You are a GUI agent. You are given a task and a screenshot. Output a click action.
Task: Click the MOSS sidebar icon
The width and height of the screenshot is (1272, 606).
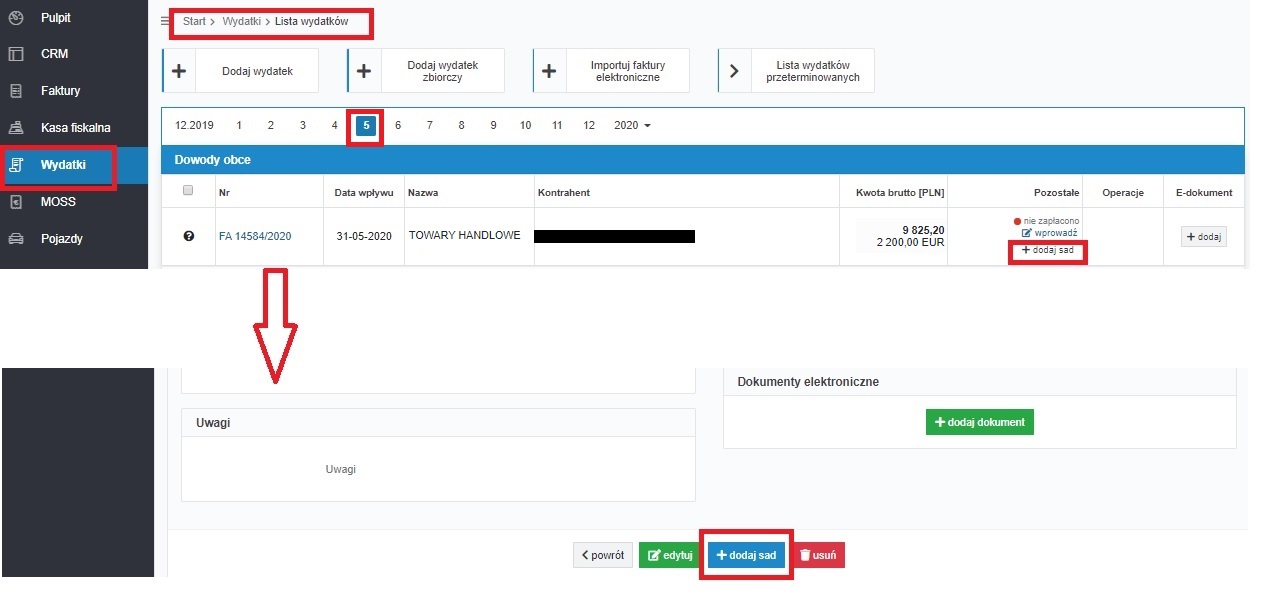tap(15, 202)
